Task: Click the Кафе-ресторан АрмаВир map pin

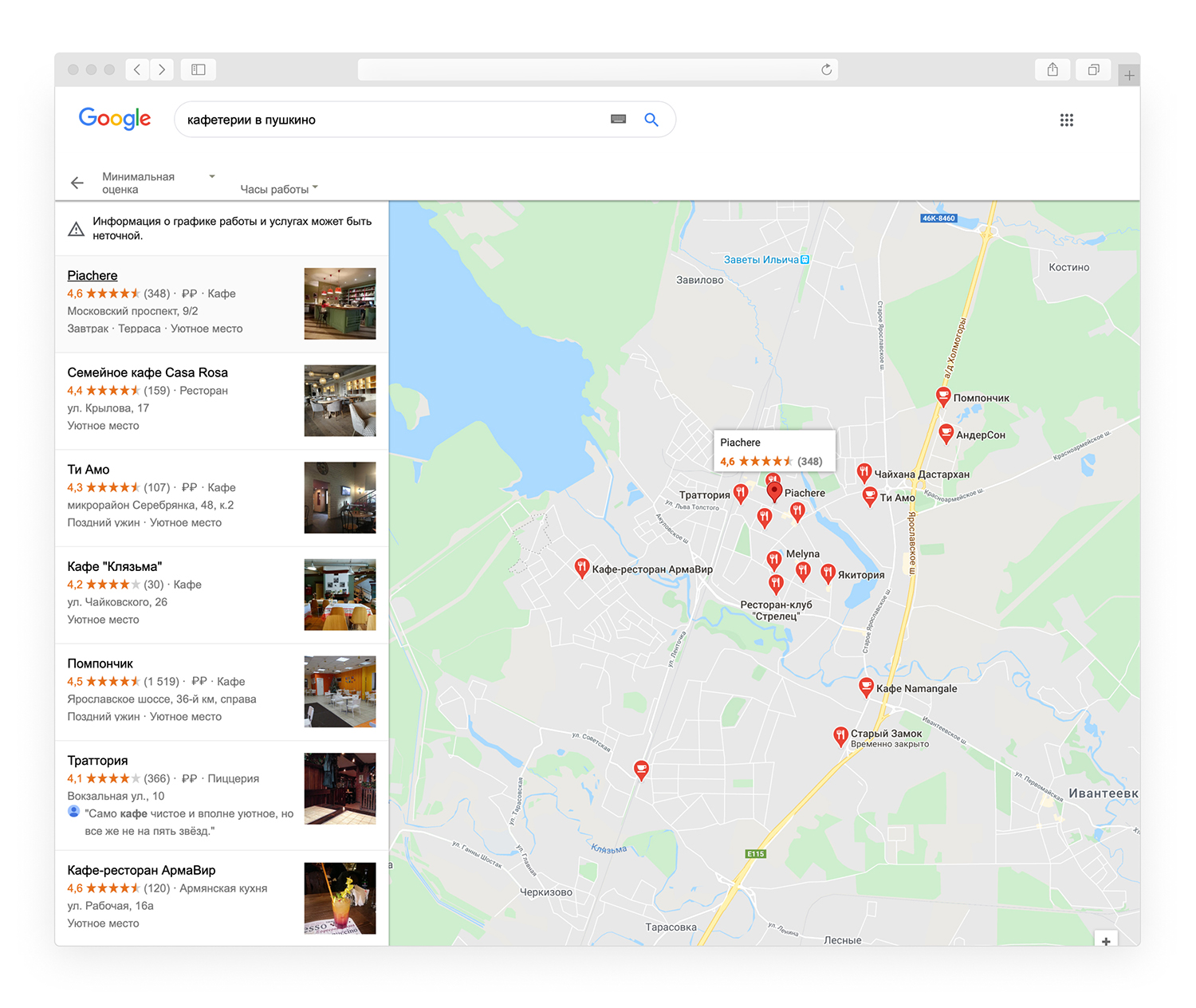Action: (582, 567)
